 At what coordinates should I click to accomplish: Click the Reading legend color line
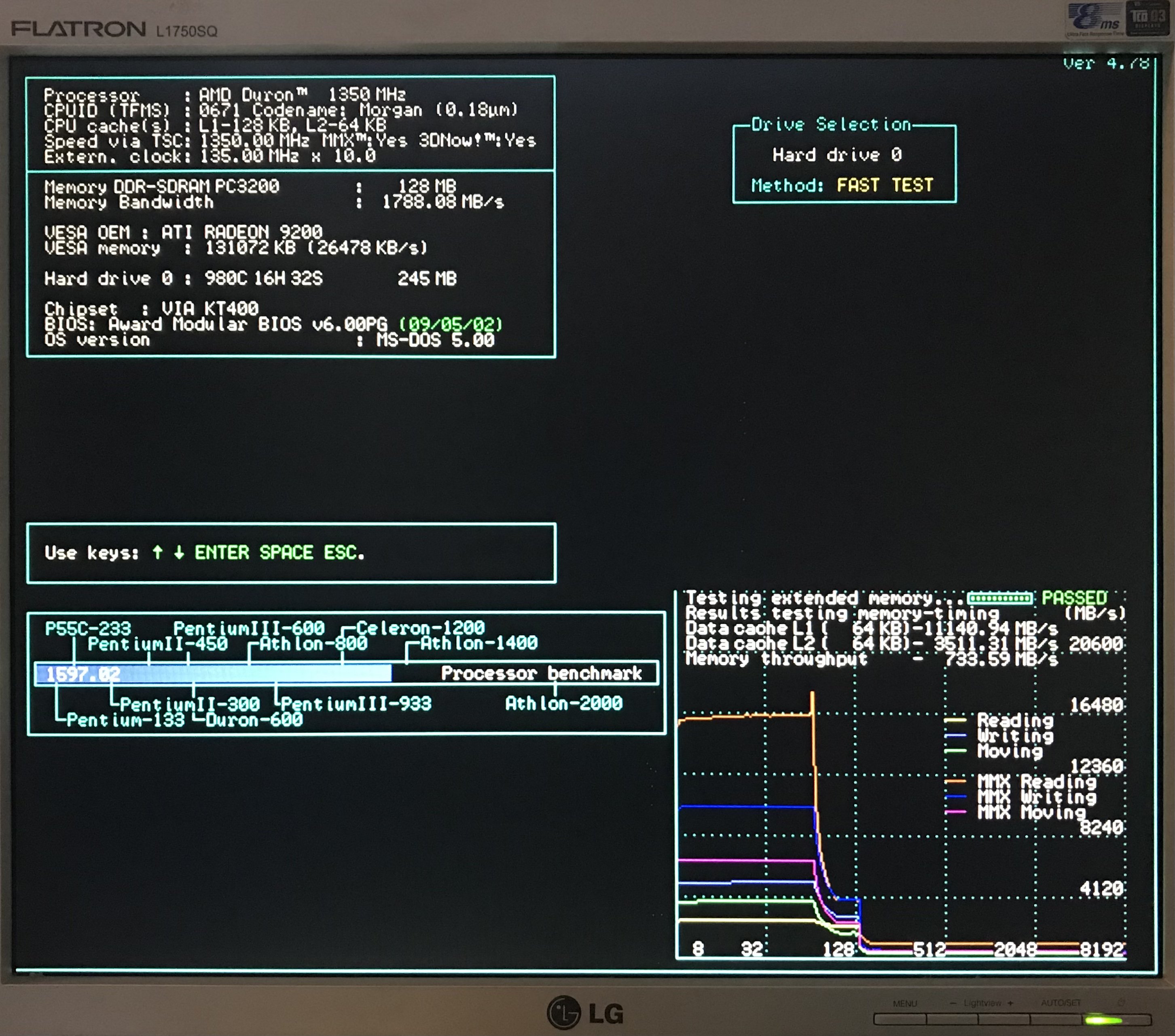955,720
